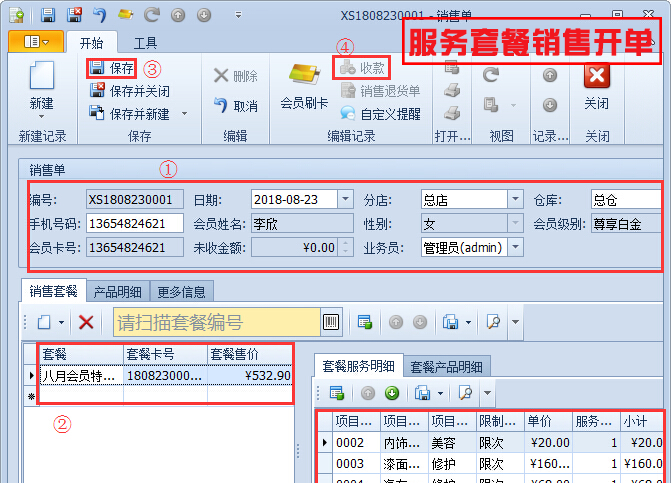Expand the 业务员 salesperson dropdown
Viewport: 671px width, 483px height.
[x=516, y=247]
